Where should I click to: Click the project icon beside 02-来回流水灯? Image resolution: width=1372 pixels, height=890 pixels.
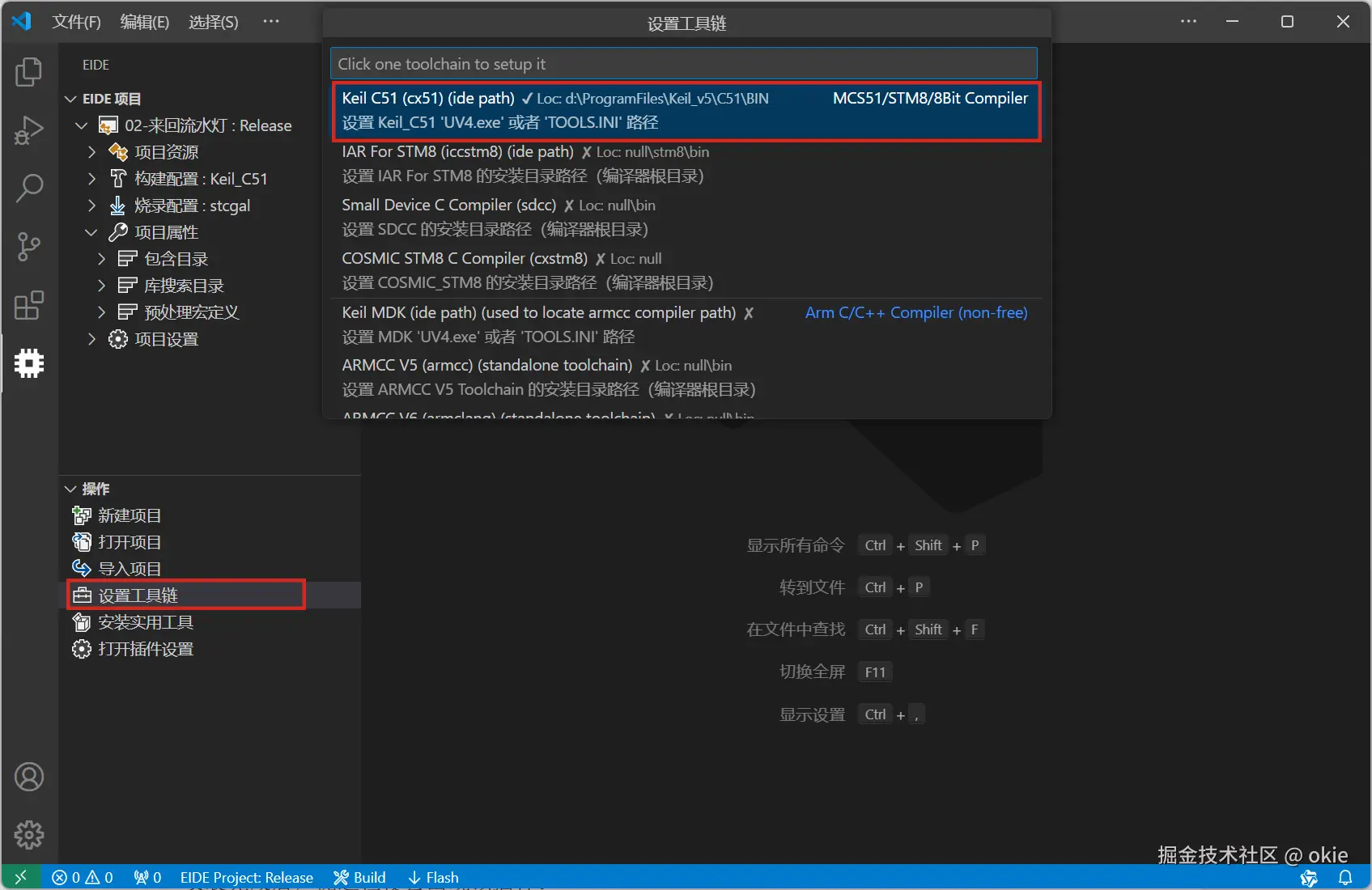coord(108,125)
